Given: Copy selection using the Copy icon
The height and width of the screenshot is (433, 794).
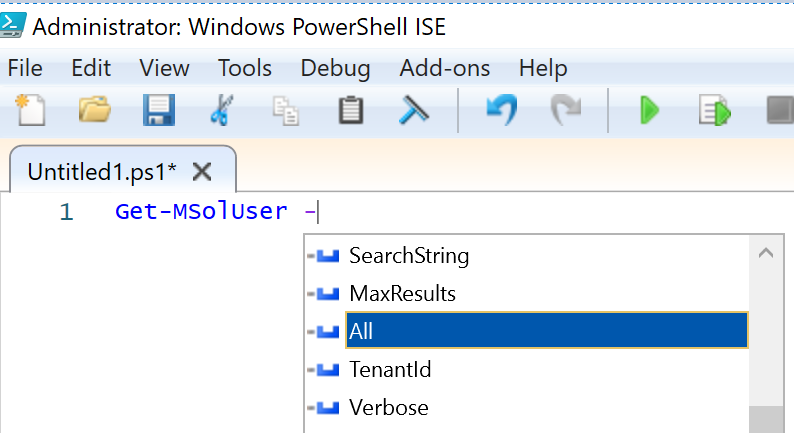Looking at the screenshot, I should point(286,111).
